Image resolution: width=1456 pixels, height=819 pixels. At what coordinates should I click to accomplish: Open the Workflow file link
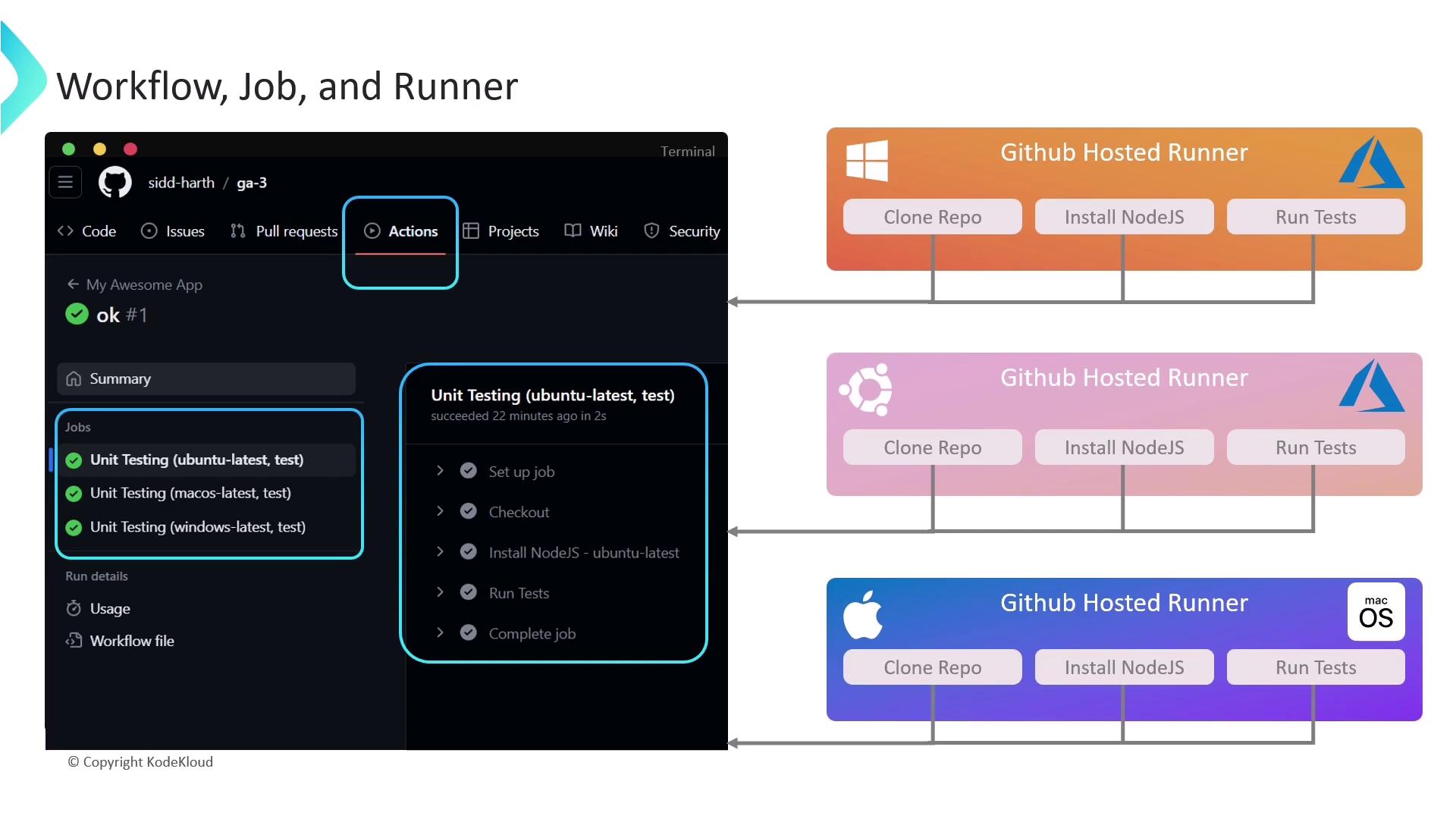tap(131, 641)
